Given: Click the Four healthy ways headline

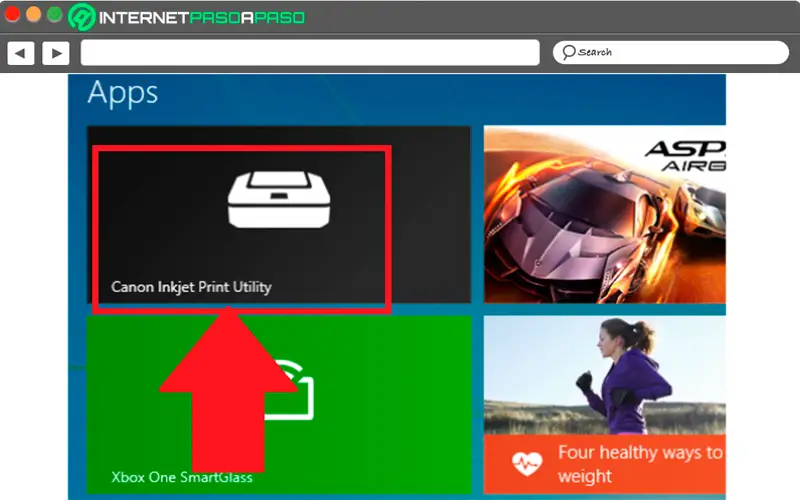Looking at the screenshot, I should click(640, 464).
